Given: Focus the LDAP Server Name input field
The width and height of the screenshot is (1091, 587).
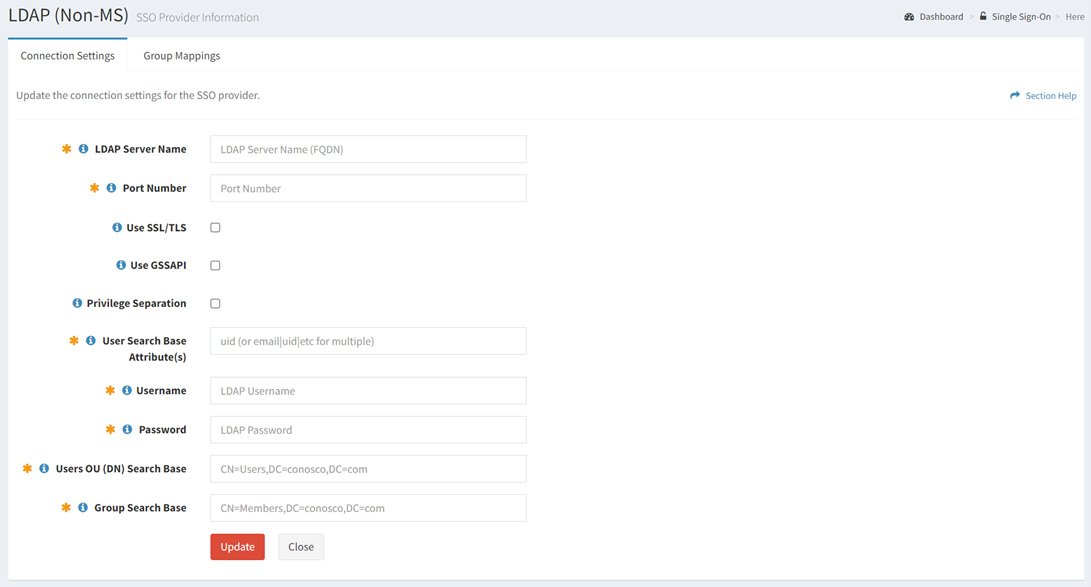Looking at the screenshot, I should pyautogui.click(x=367, y=148).
